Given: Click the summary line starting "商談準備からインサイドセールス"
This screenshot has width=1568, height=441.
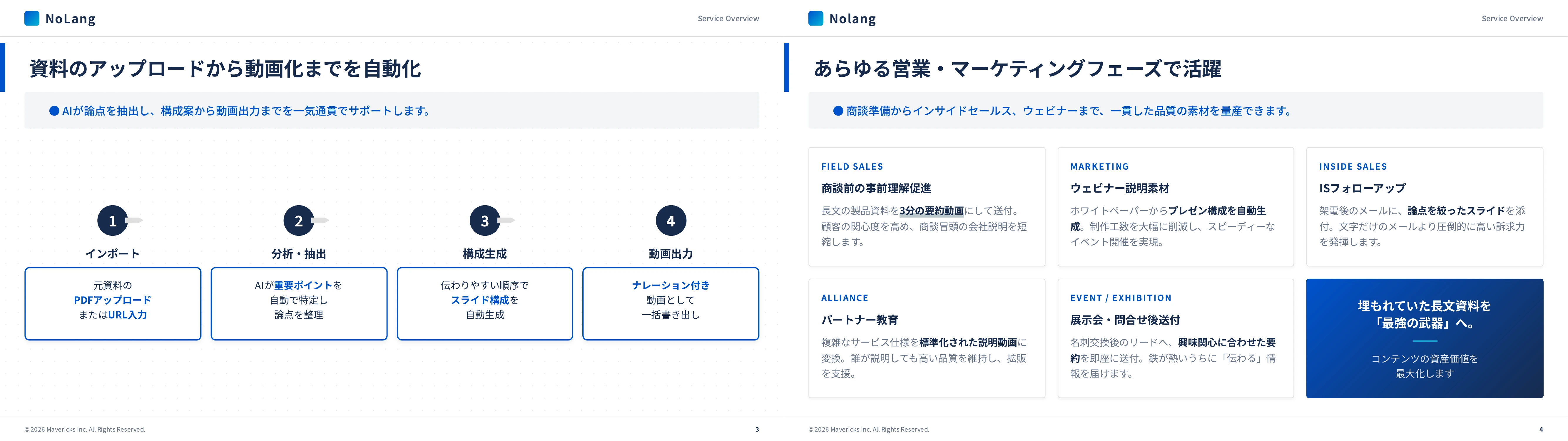Looking at the screenshot, I should (x=1069, y=111).
